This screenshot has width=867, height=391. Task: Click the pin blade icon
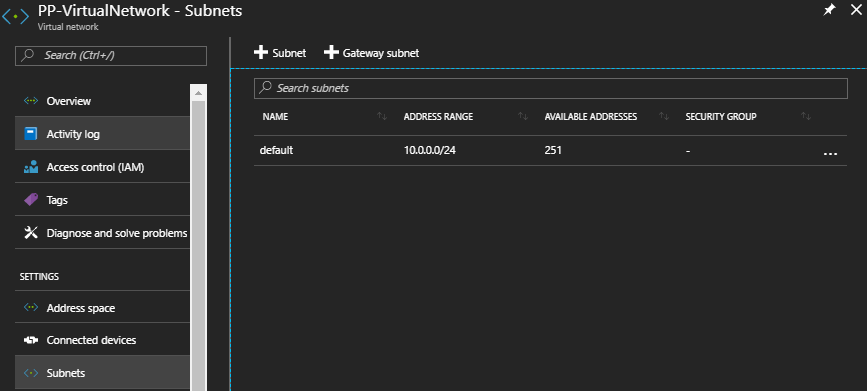pos(829,10)
